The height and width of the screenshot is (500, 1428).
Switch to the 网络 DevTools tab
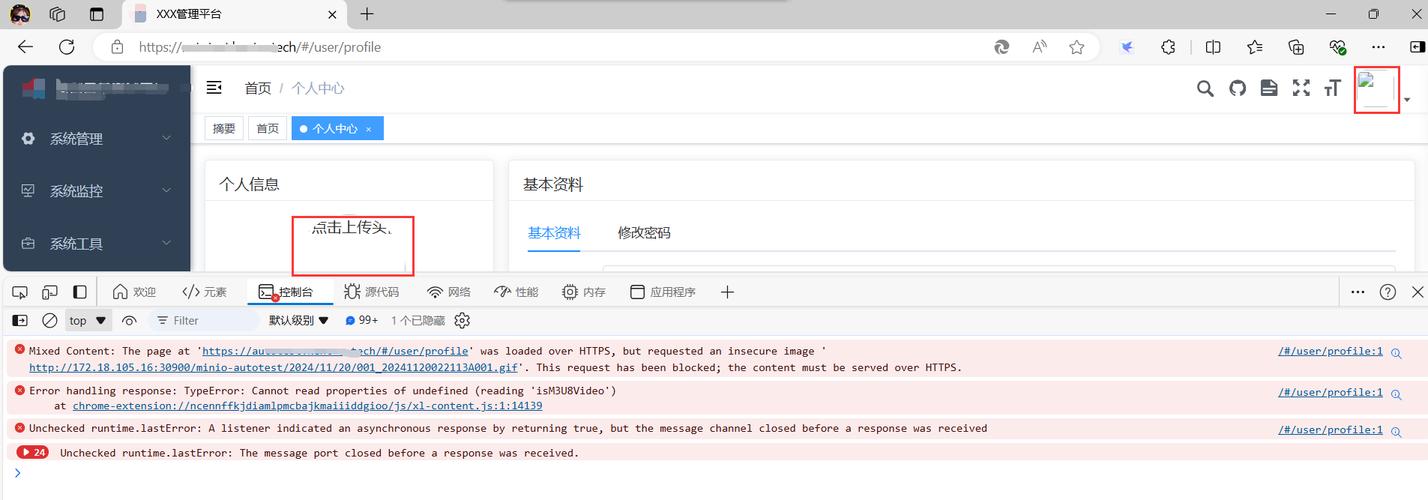pos(448,292)
